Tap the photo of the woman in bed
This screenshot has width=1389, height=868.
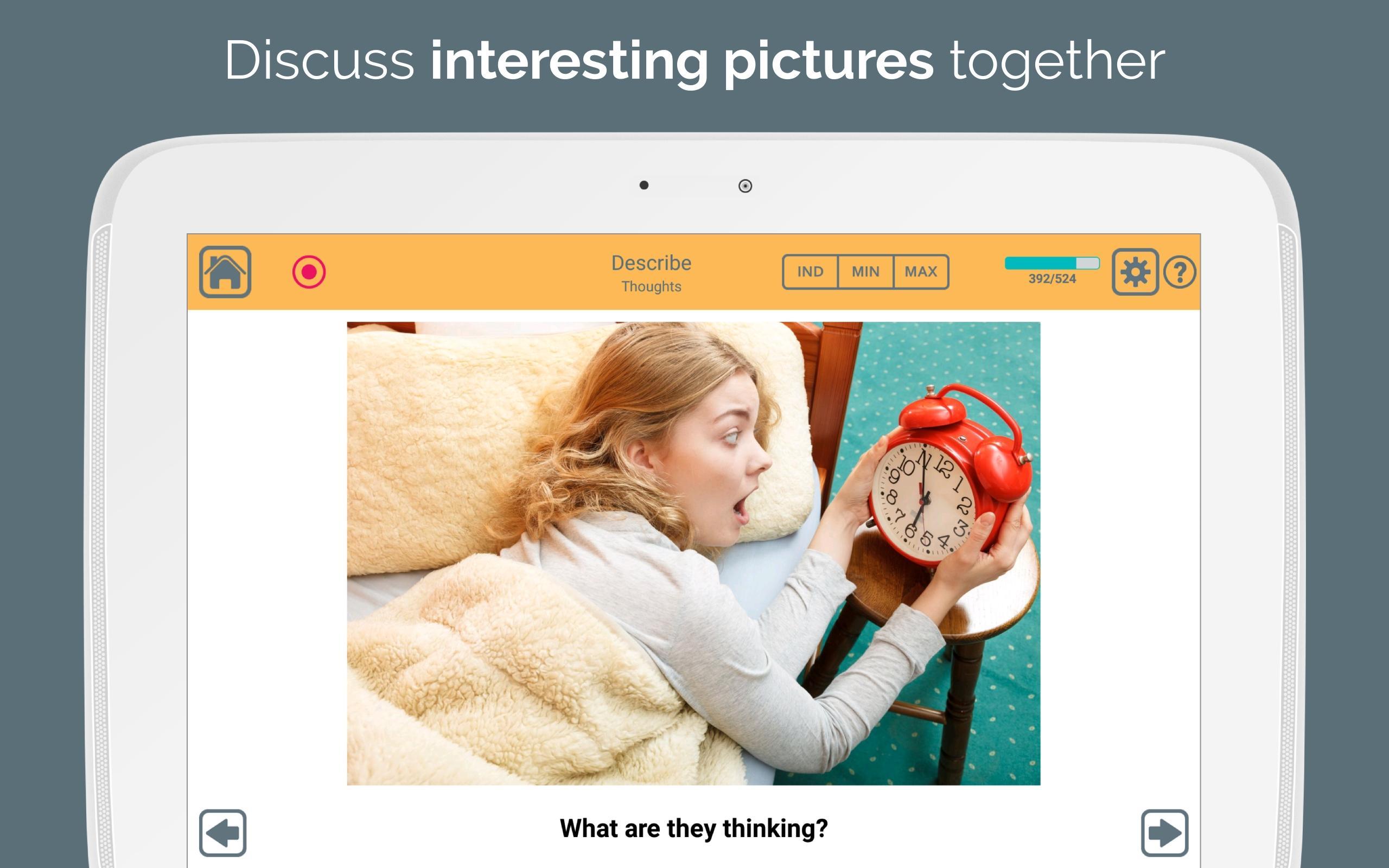[x=693, y=553]
